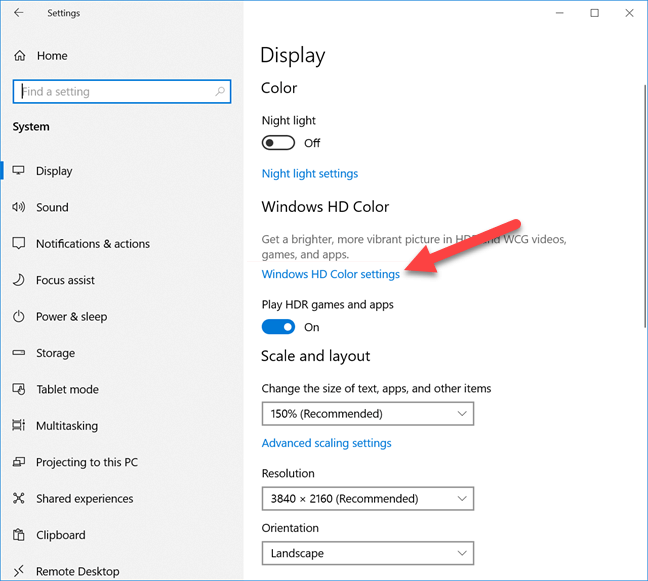648x581 pixels.
Task: Click the Sound speaker icon
Action: point(19,207)
